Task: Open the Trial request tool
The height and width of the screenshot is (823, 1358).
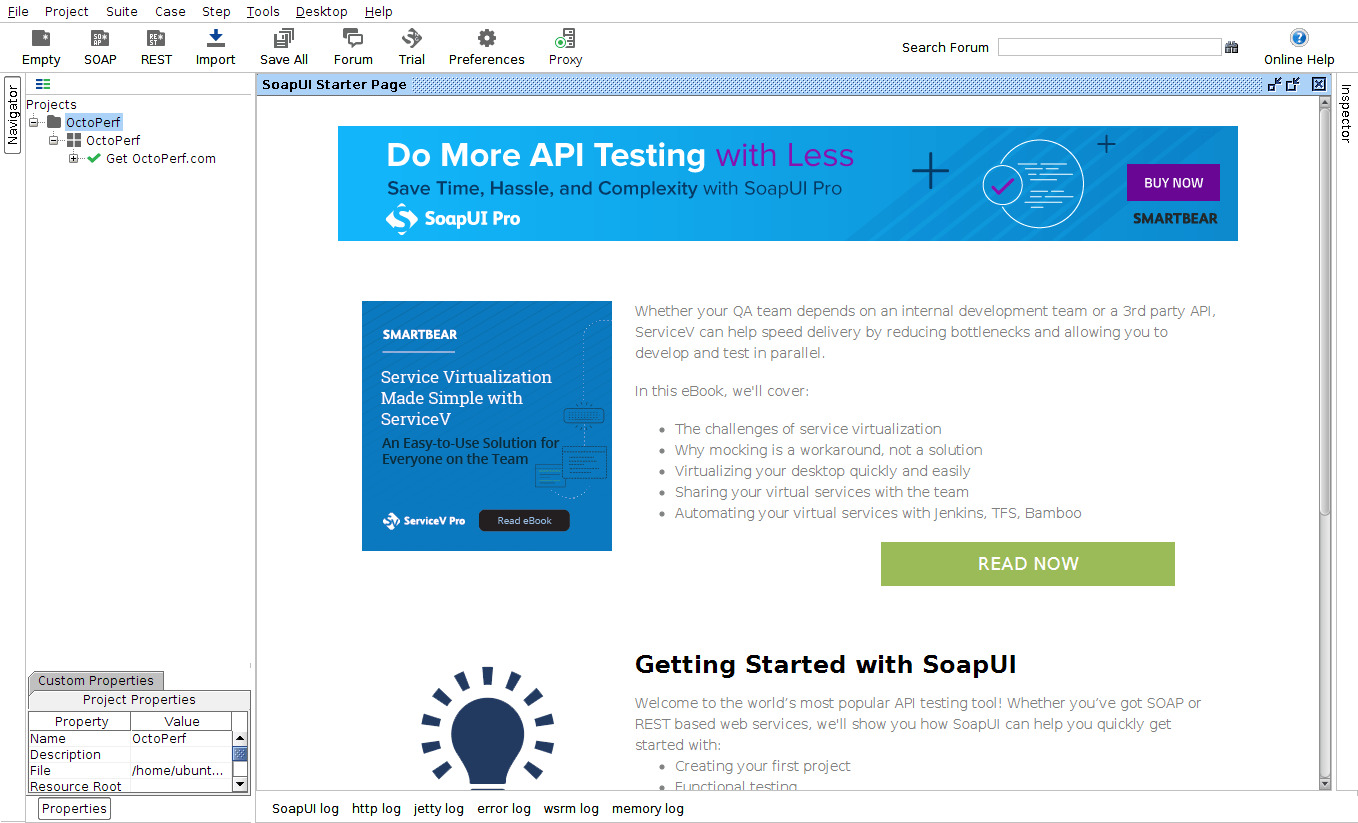Action: coord(412,46)
